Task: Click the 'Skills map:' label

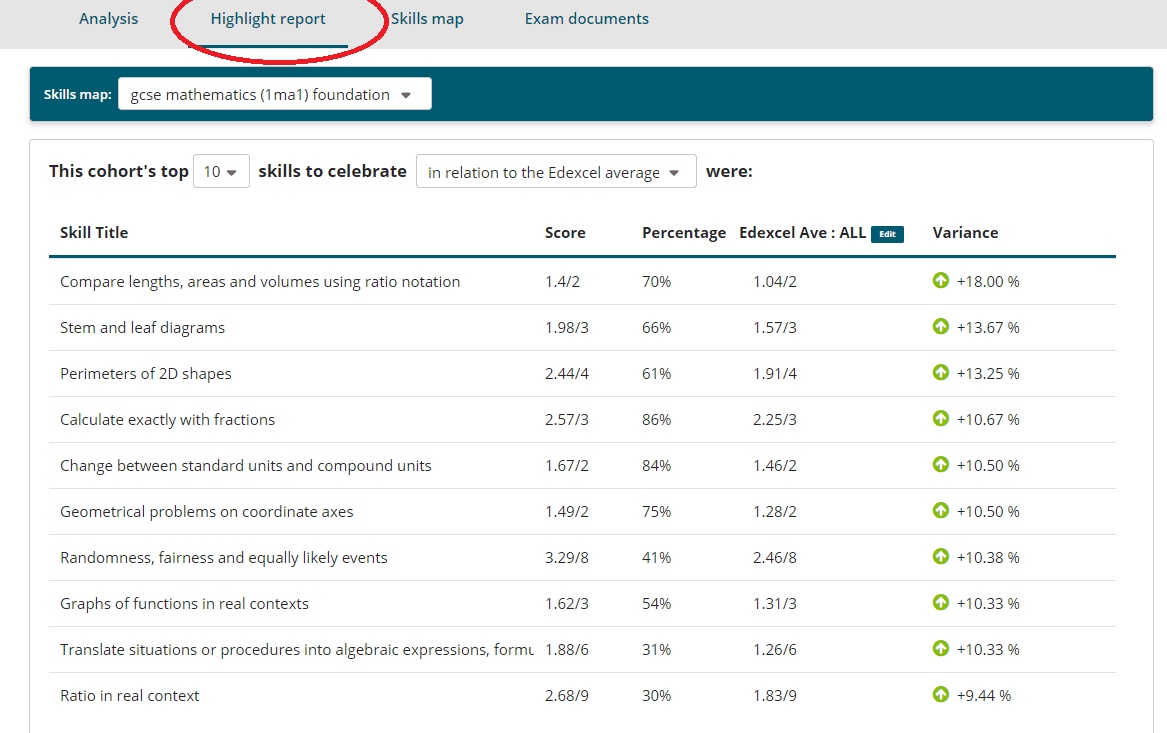Action: 77,95
